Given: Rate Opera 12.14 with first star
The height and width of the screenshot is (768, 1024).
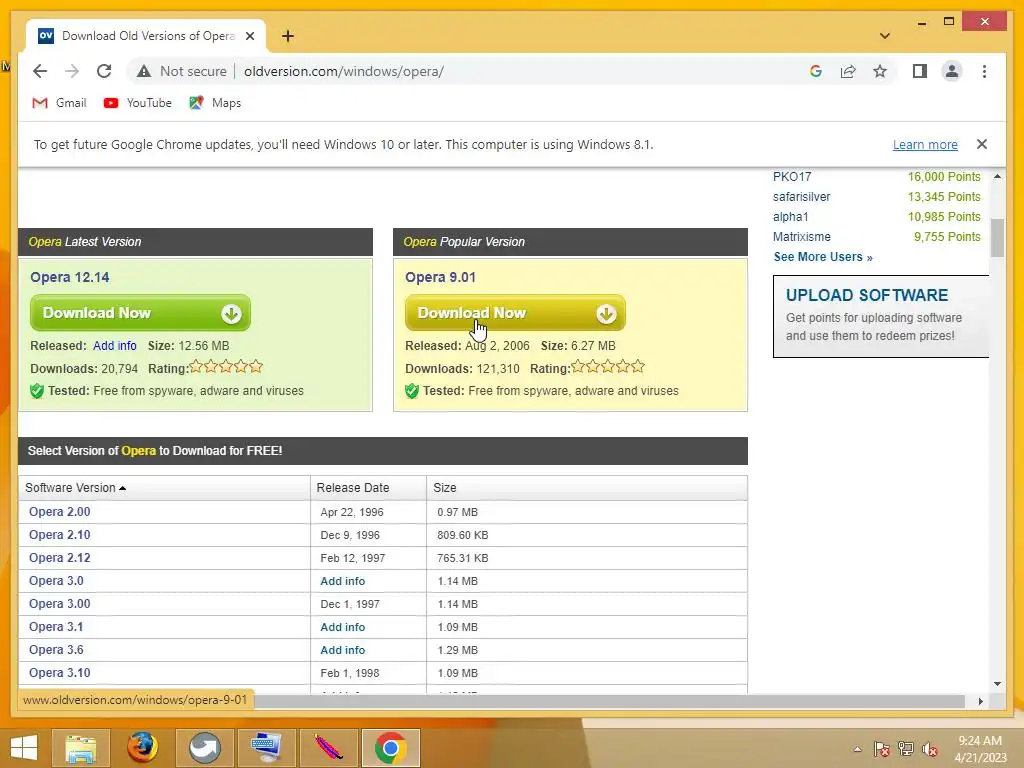Looking at the screenshot, I should [x=196, y=366].
